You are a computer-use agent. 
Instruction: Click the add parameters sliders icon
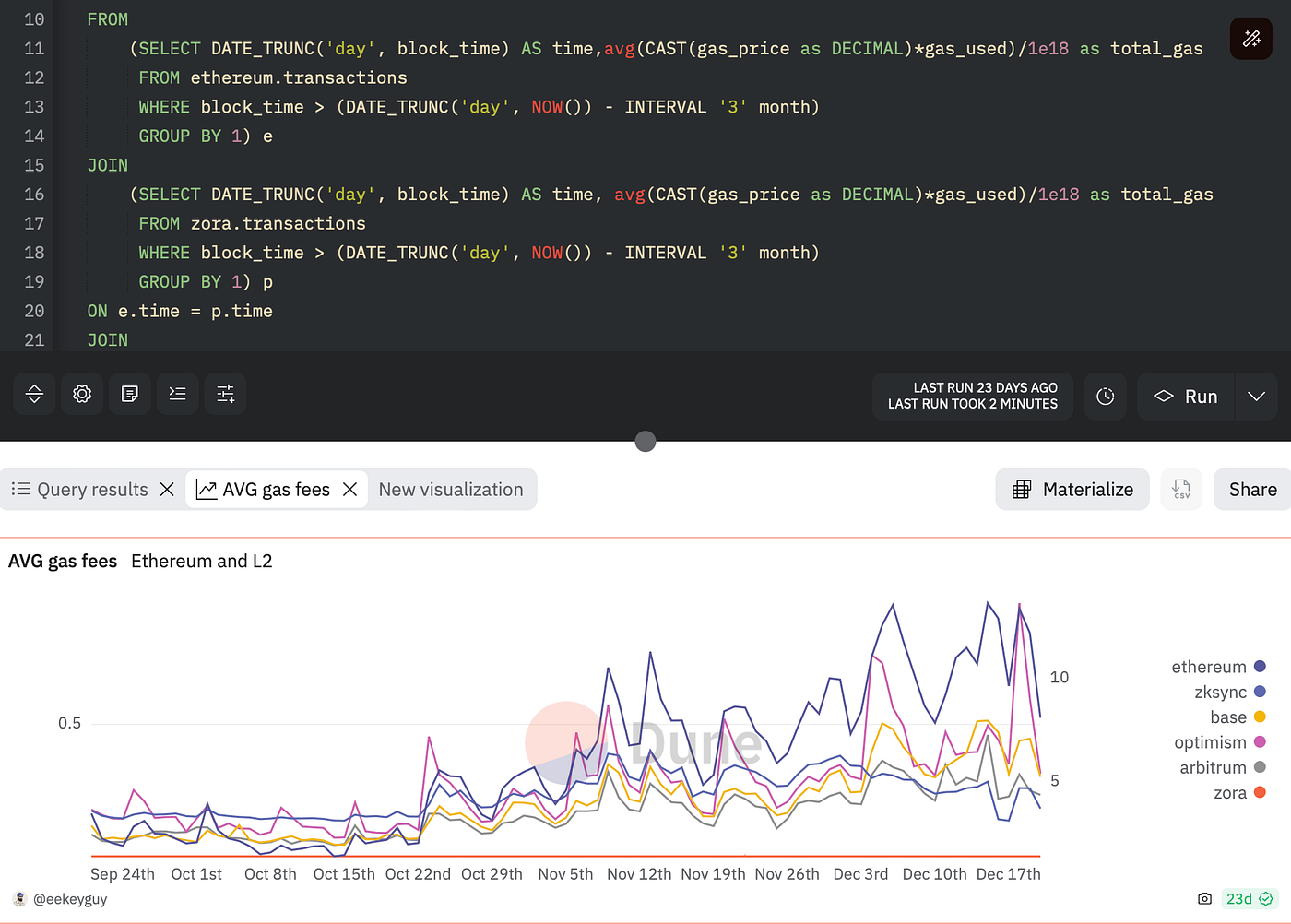225,395
